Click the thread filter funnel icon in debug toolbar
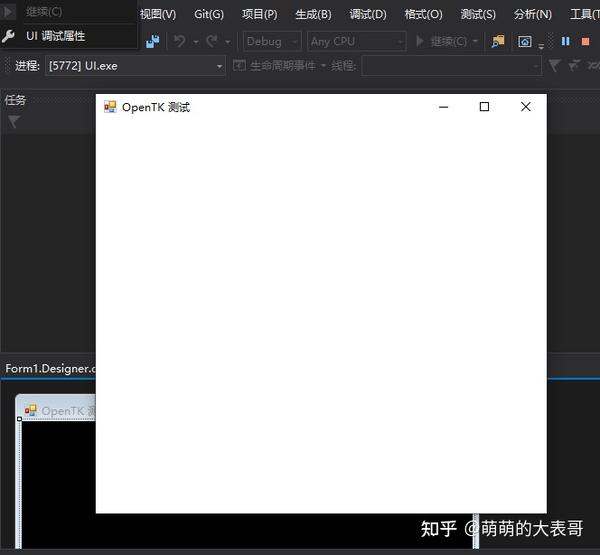The image size is (600, 555). tap(554, 66)
